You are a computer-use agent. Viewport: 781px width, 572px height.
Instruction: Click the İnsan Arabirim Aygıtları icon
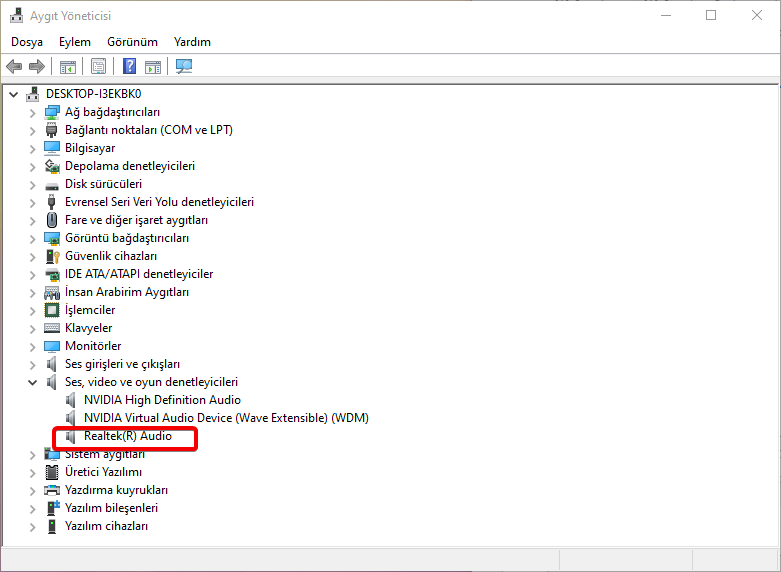tap(52, 292)
